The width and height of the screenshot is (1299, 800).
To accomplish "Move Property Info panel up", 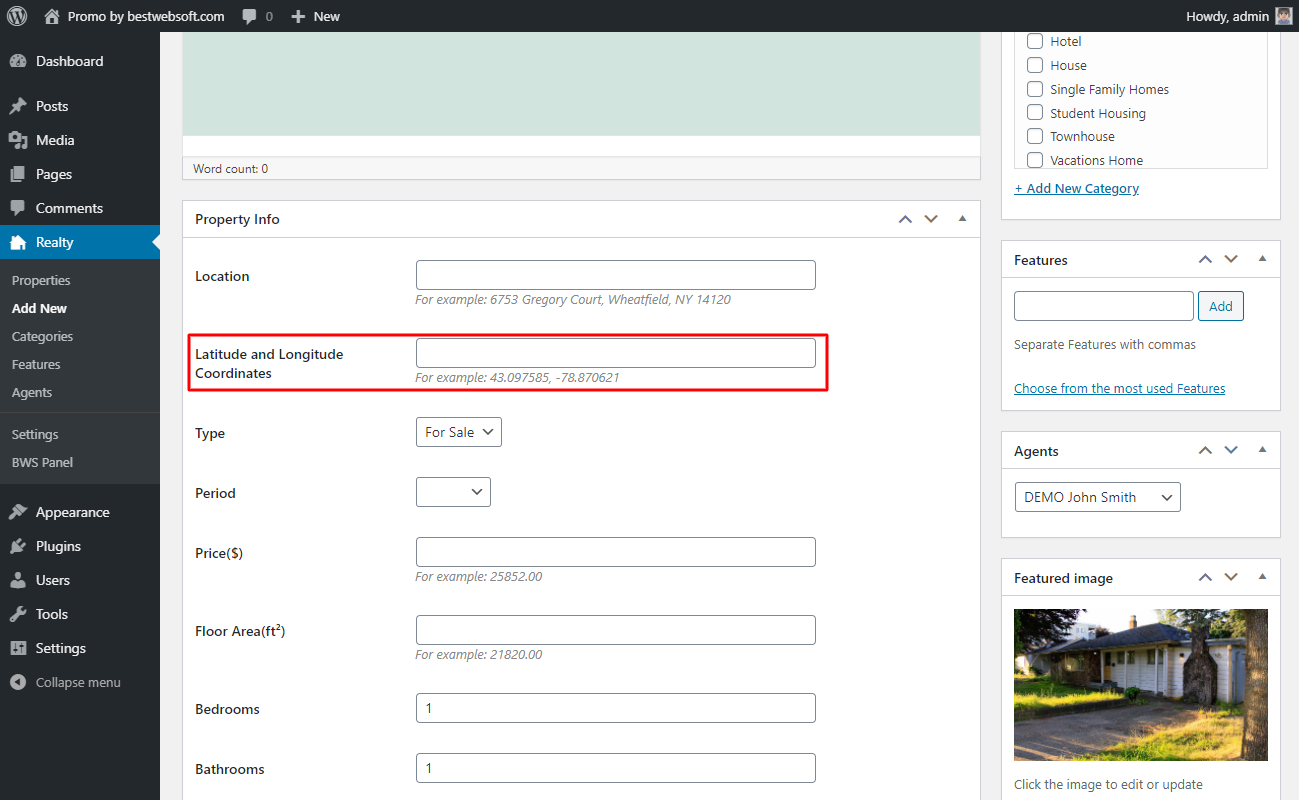I will pyautogui.click(x=905, y=219).
